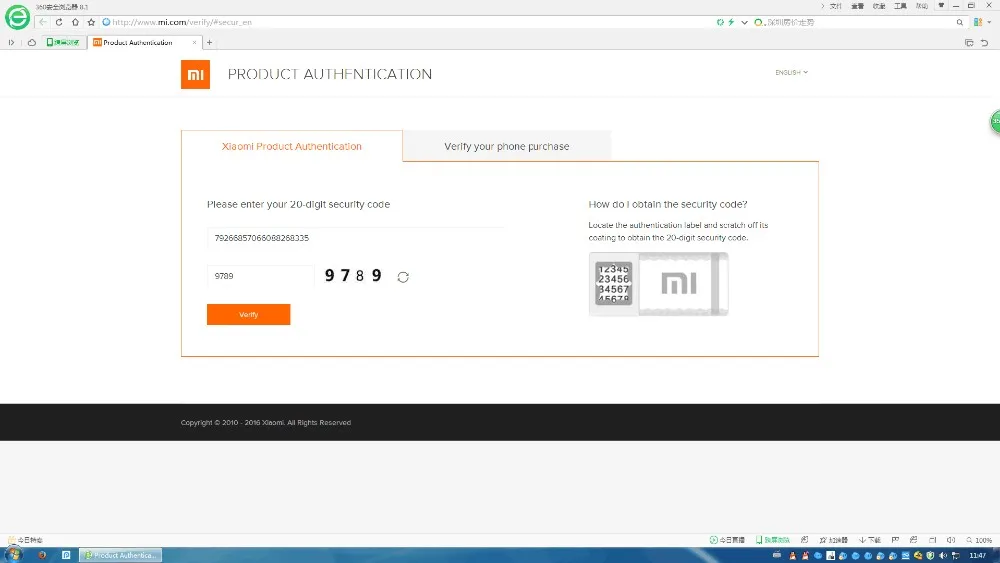Open a new tab with plus button
1000x563 pixels.
pos(209,43)
